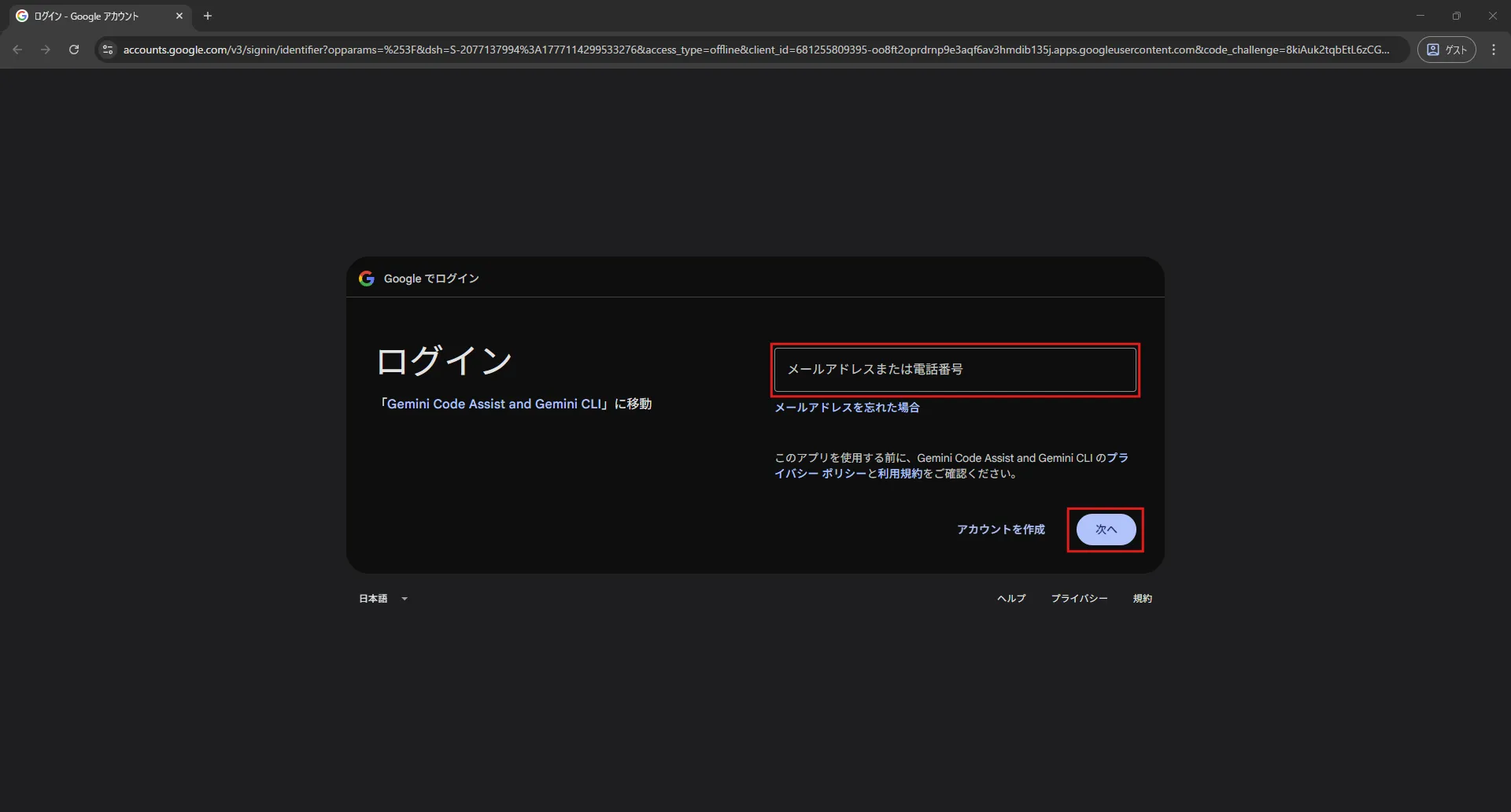Screen dimensions: 1511x812
Task: Restore down the browser window
Action: [x=1457, y=16]
